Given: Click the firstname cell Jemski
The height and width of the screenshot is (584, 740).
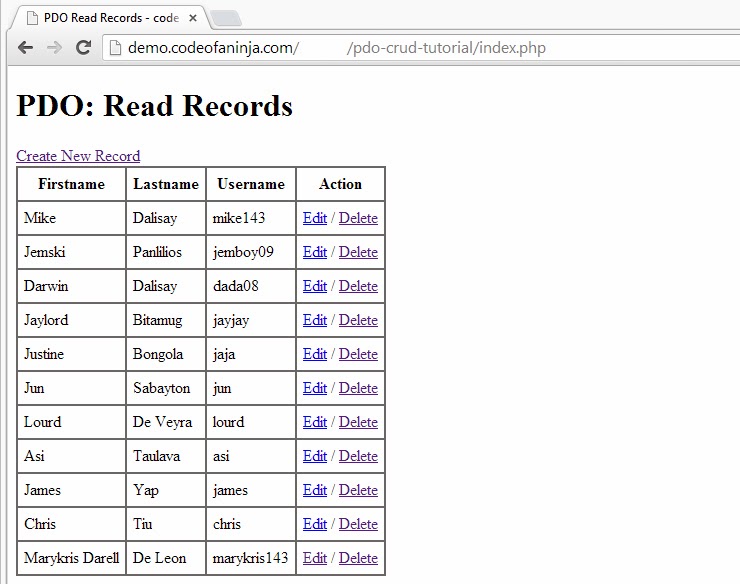Looking at the screenshot, I should click(71, 252).
